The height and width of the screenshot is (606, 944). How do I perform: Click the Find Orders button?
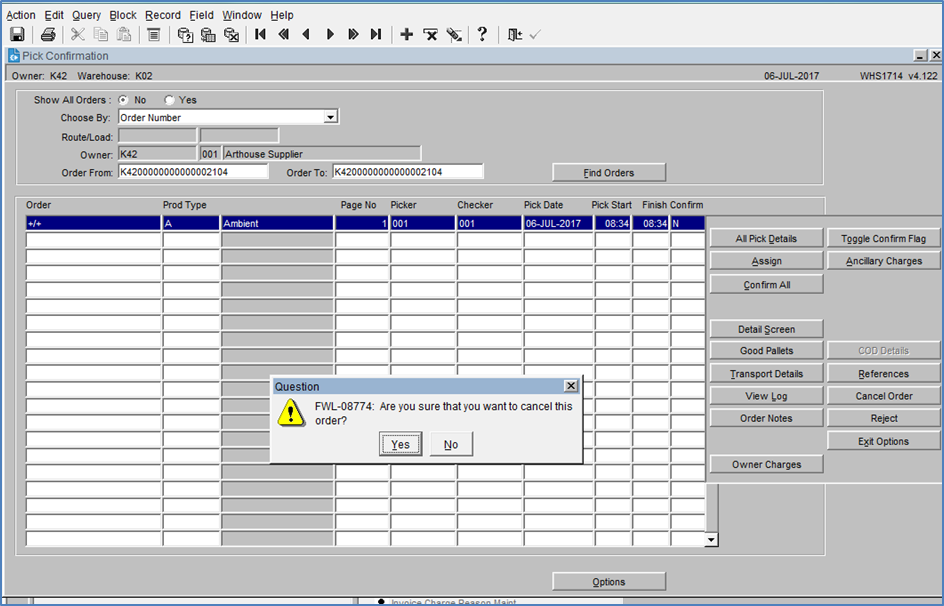(609, 173)
